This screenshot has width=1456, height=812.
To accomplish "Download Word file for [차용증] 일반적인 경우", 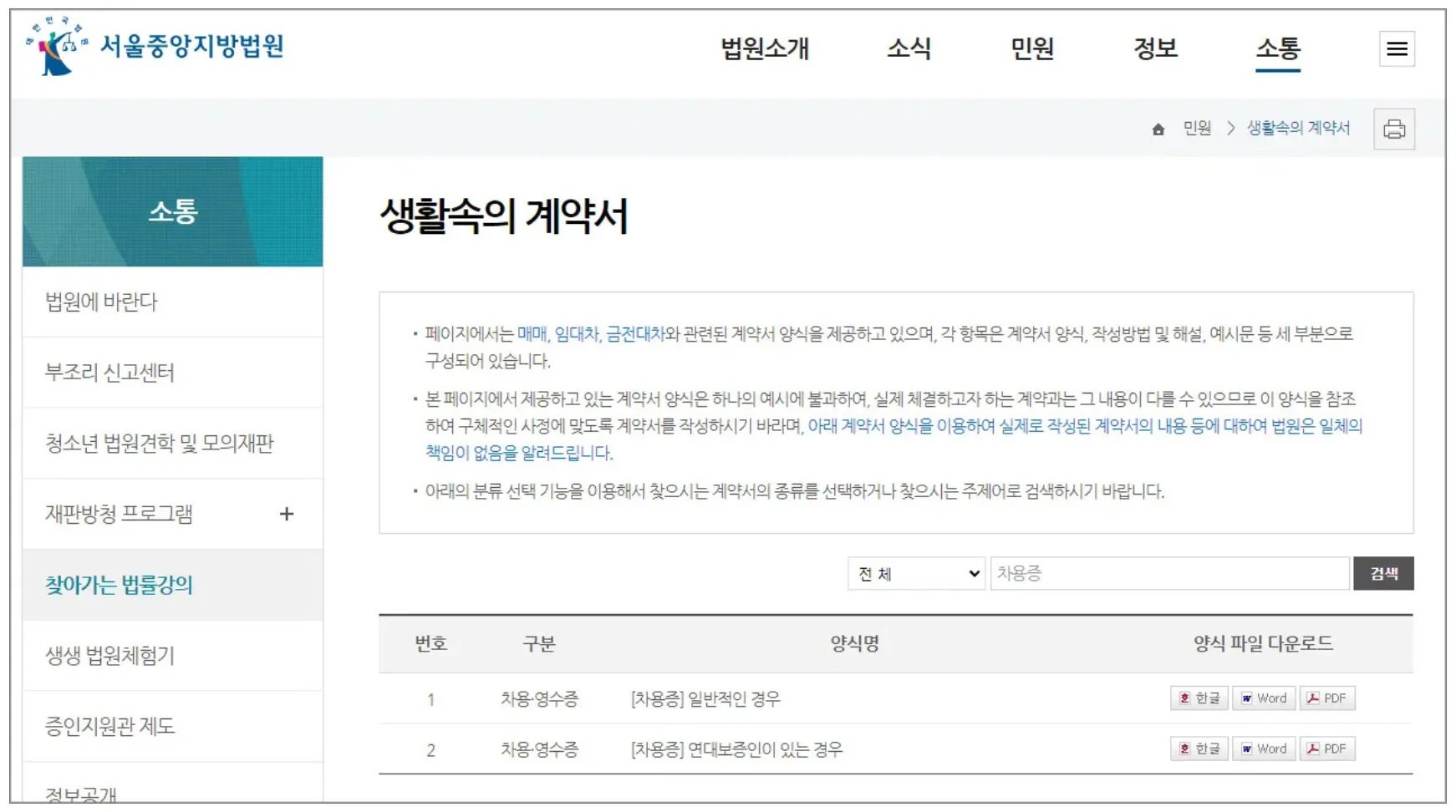I will click(1263, 698).
